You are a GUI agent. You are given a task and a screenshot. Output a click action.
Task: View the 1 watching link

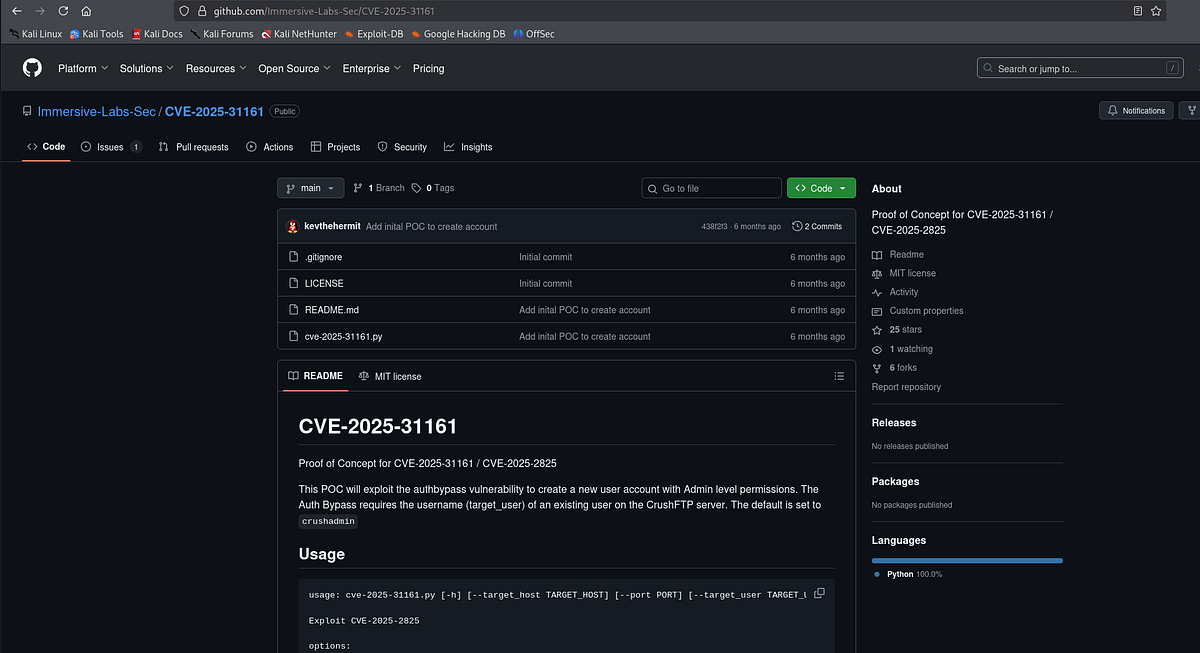[x=902, y=349]
